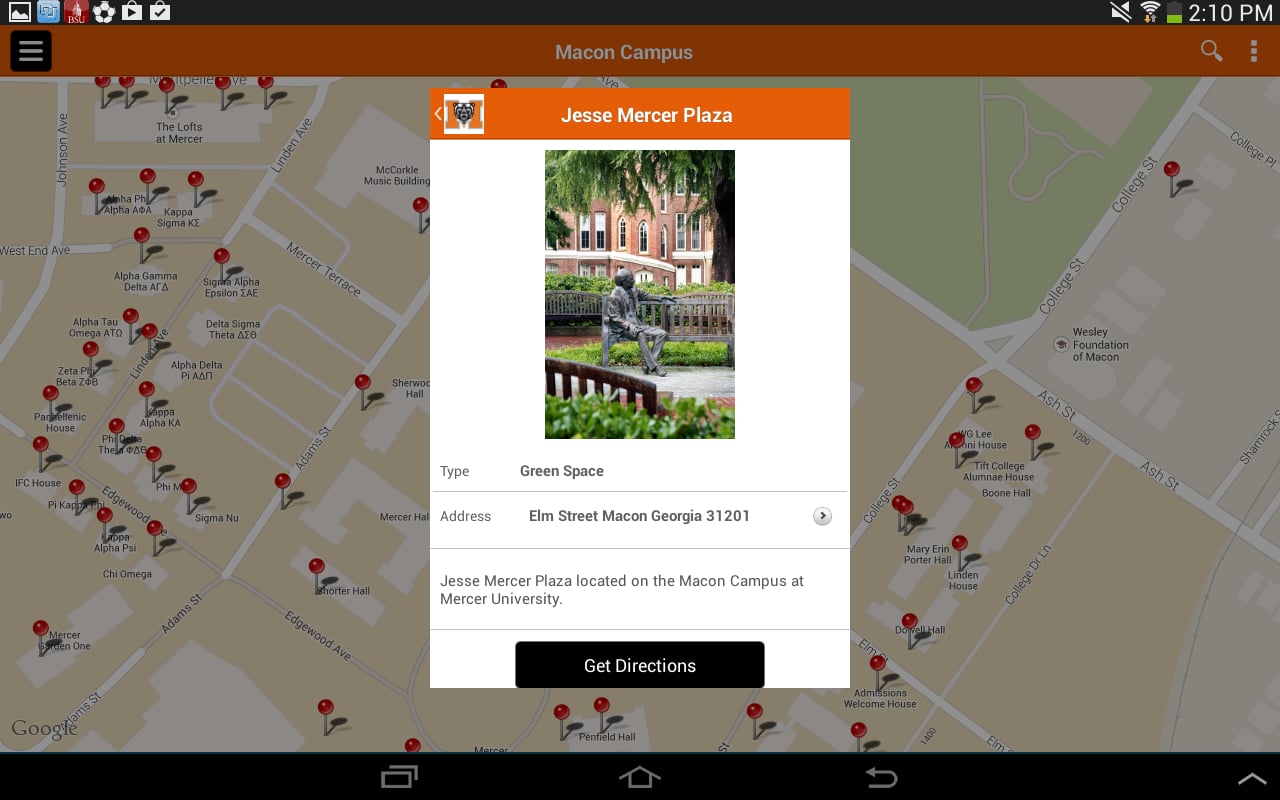Tap the Google logo on the map
This screenshot has width=1280, height=800.
coord(44,729)
